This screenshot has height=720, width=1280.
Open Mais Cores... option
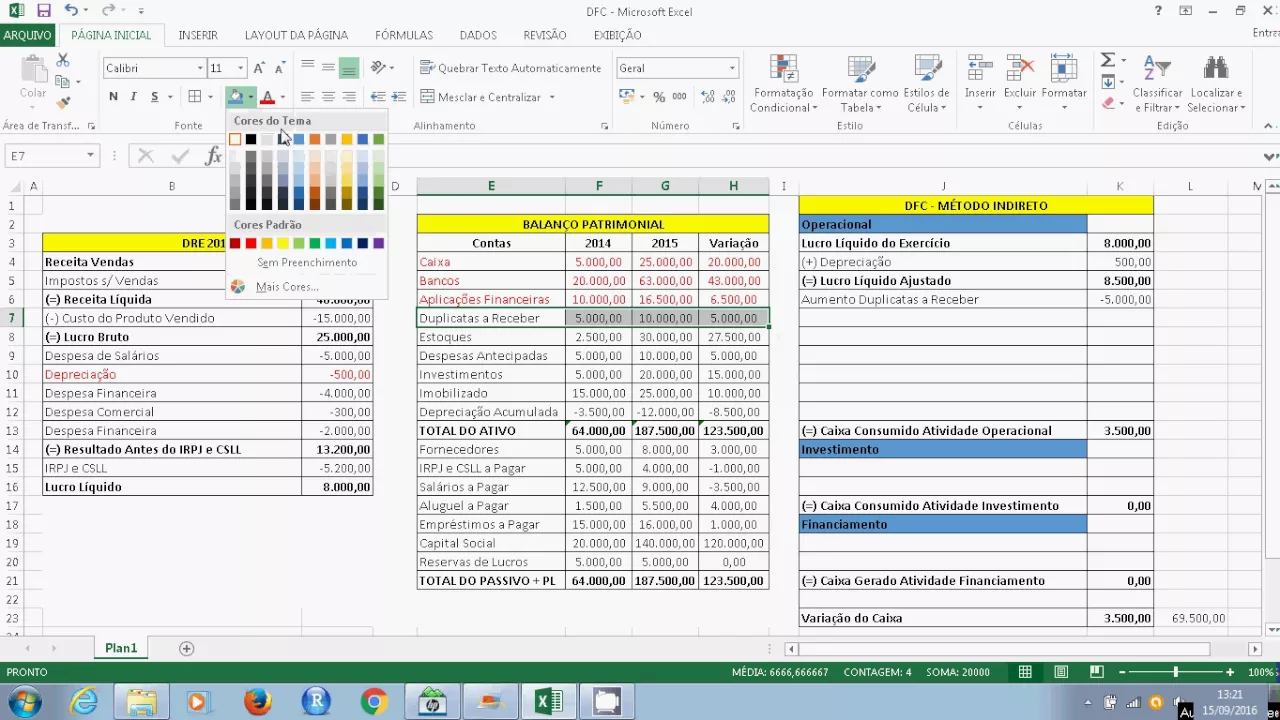point(287,287)
